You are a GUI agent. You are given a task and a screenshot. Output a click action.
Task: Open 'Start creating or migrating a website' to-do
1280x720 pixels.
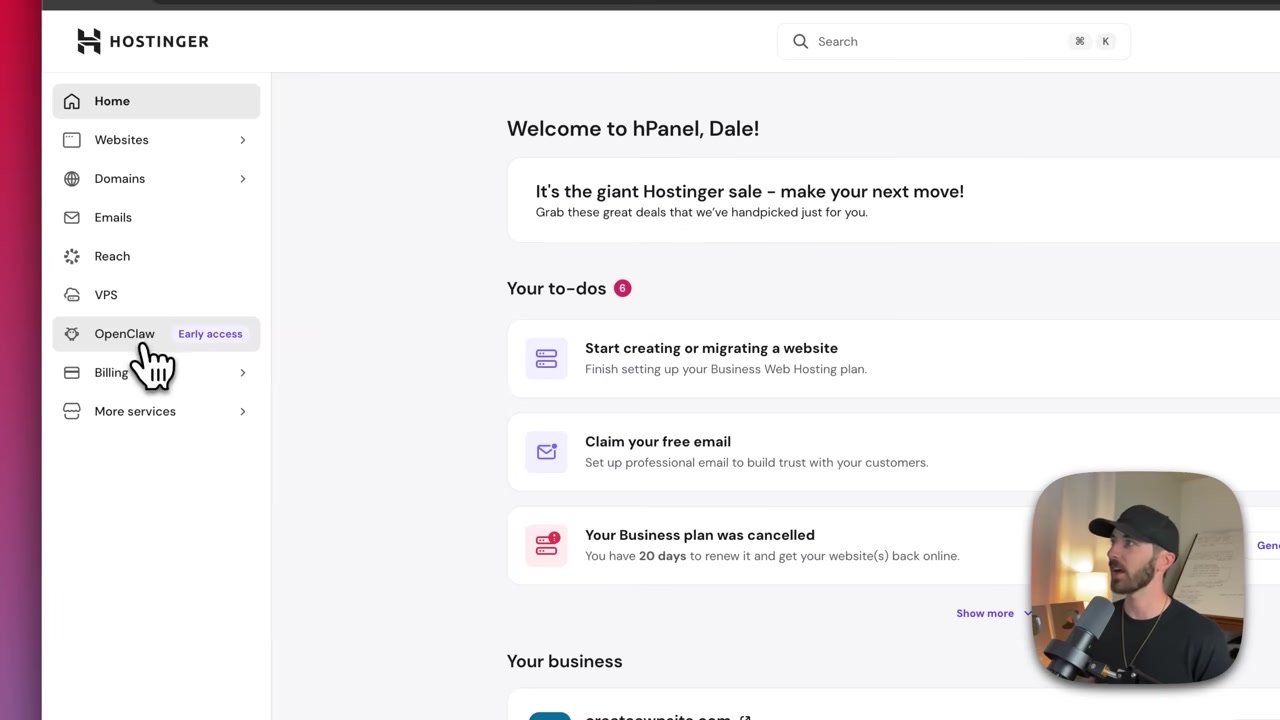click(711, 348)
